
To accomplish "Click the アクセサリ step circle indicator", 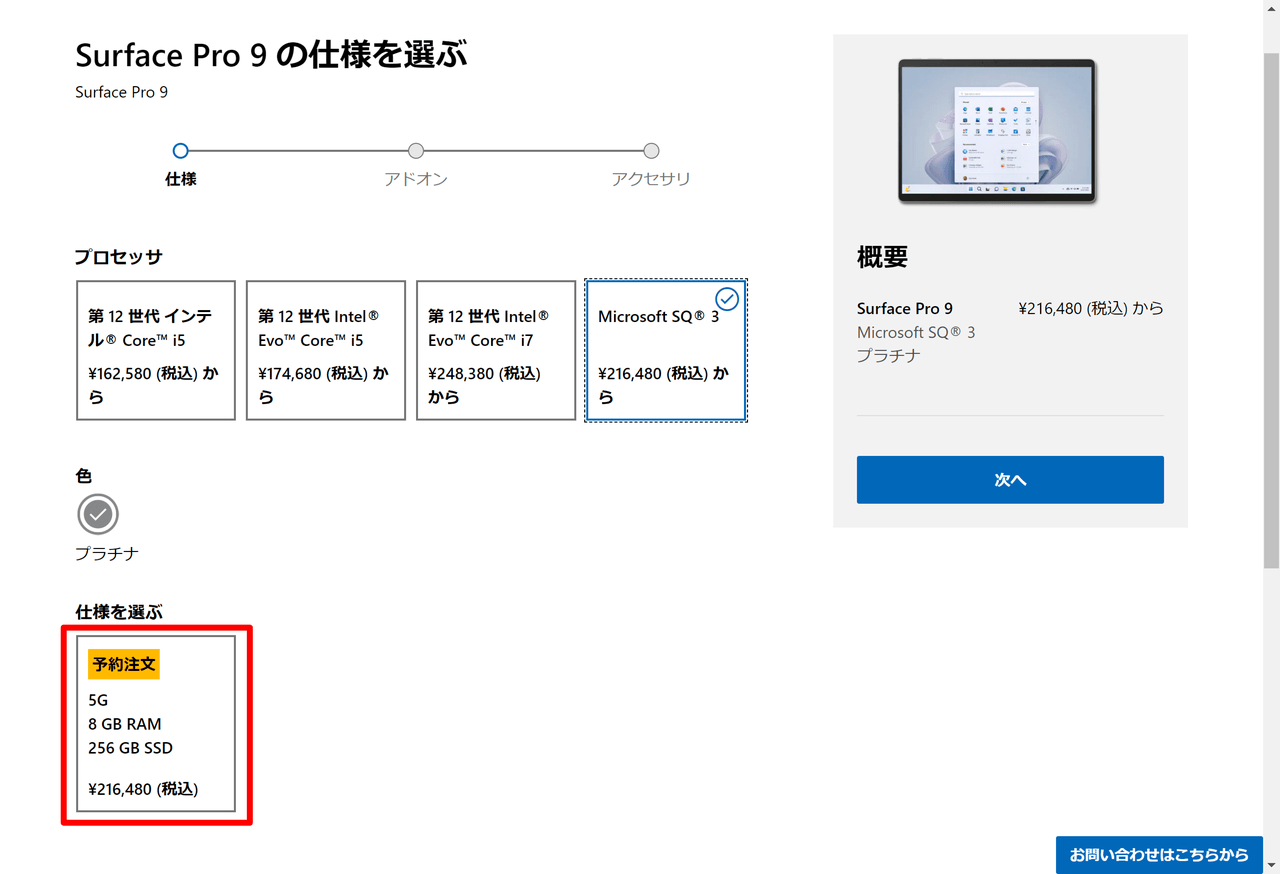I will click(651, 151).
